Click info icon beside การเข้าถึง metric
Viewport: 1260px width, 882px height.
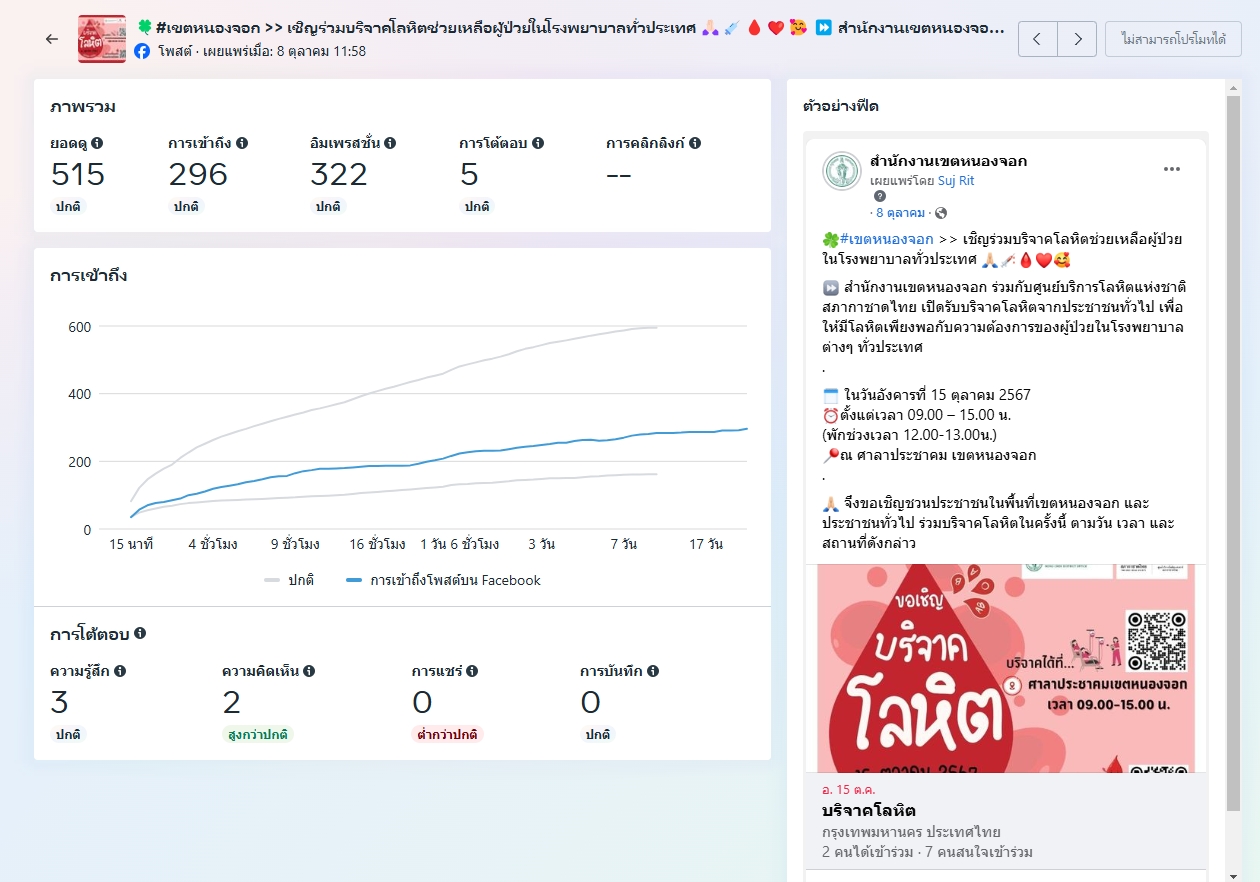242,143
